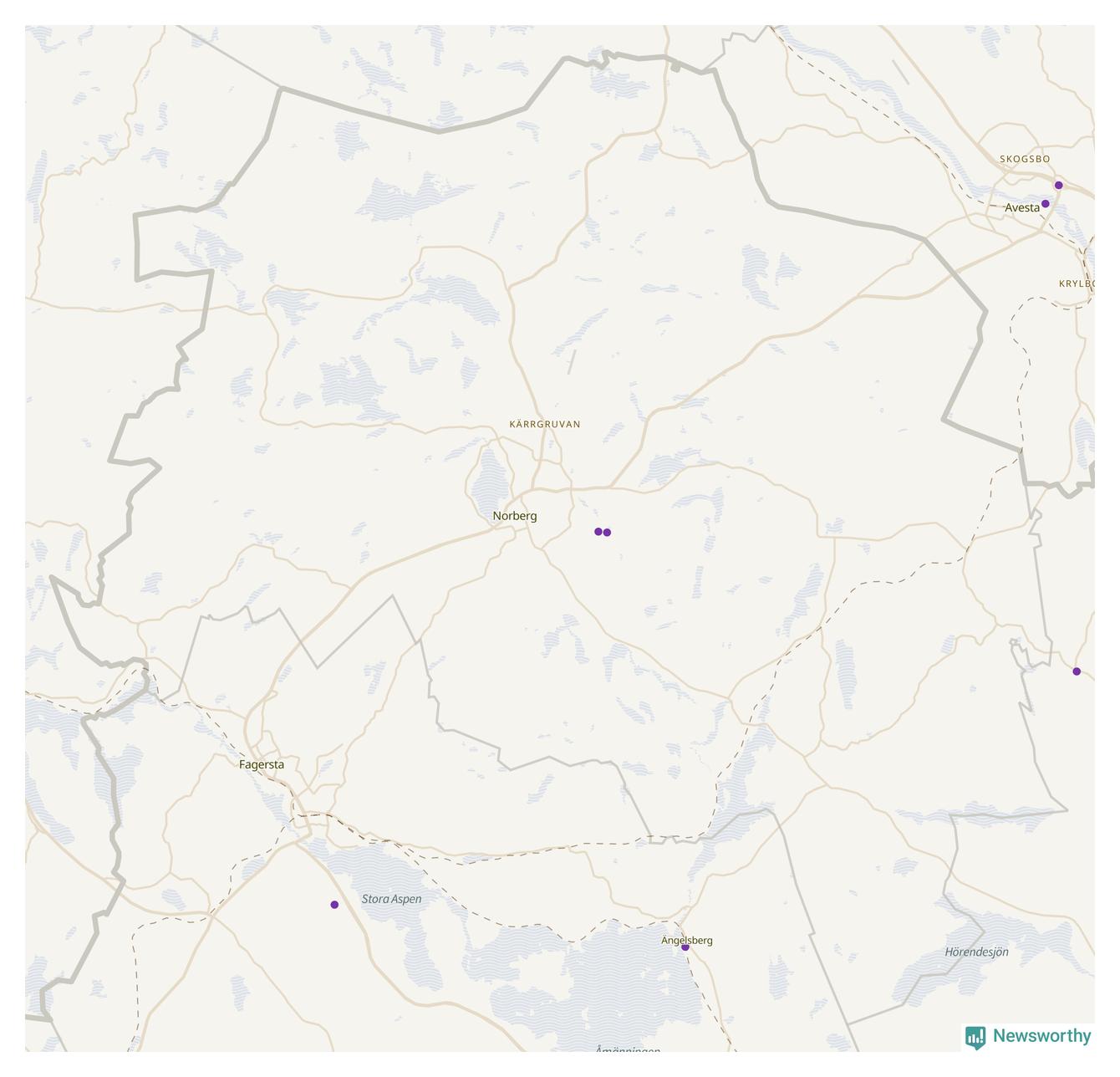Click the Fagersta town label
Viewport: 1120px width, 1077px height.
coord(262,764)
